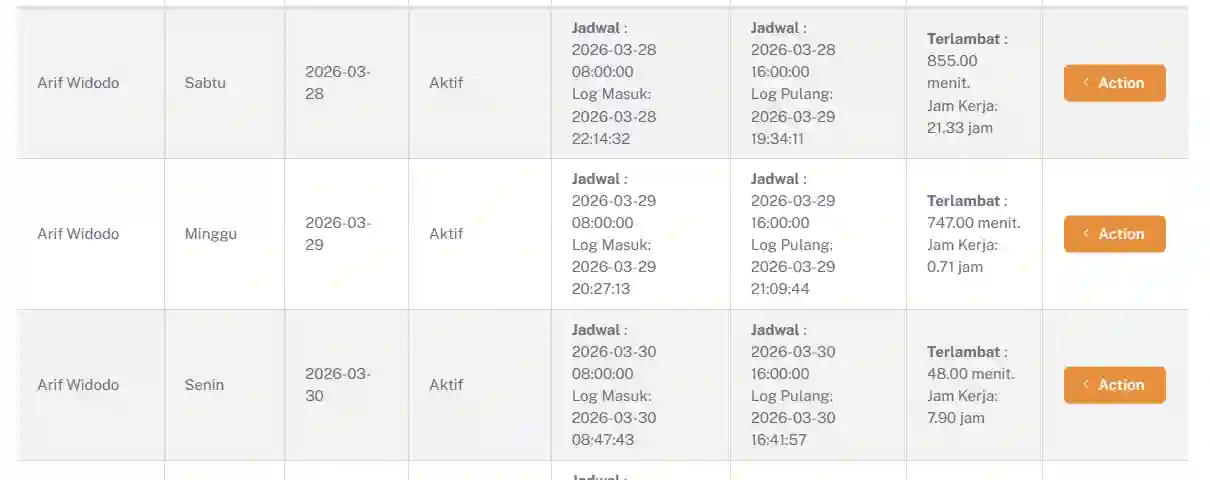Click the chevron icon in Sabtu row's Action button

point(1086,83)
